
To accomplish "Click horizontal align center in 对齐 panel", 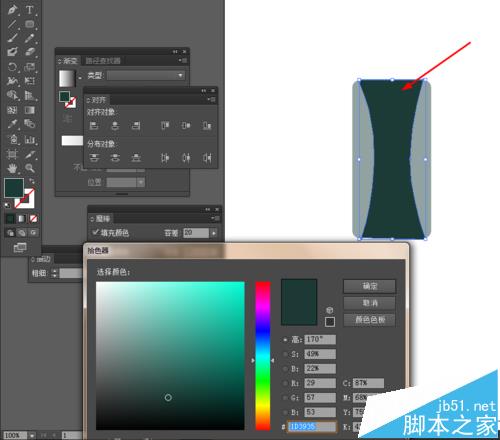I will (x=115, y=126).
